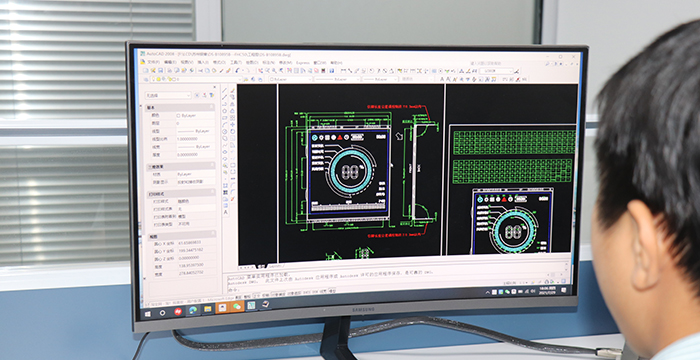Viewport: 700px width, 360px height.
Task: Expand the selection dropdown atop the properties palette
Action: click(168, 95)
